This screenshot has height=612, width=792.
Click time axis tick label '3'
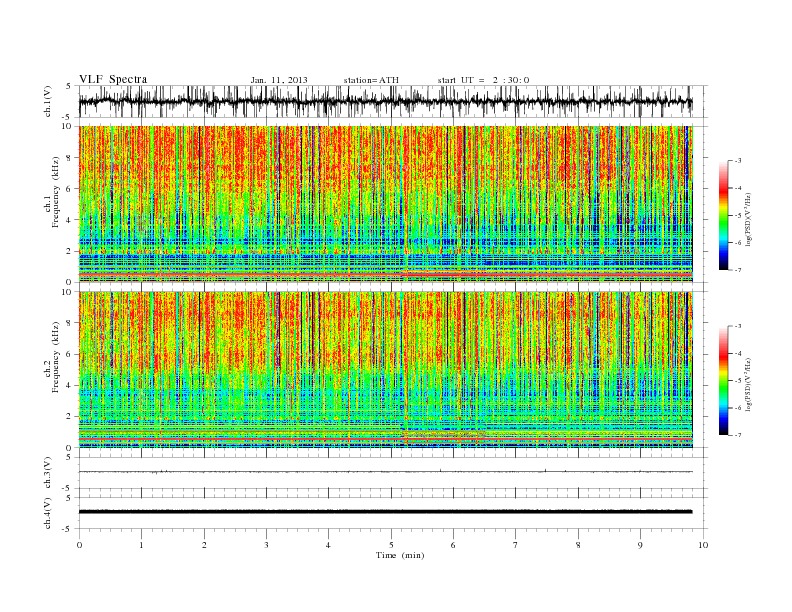click(266, 545)
